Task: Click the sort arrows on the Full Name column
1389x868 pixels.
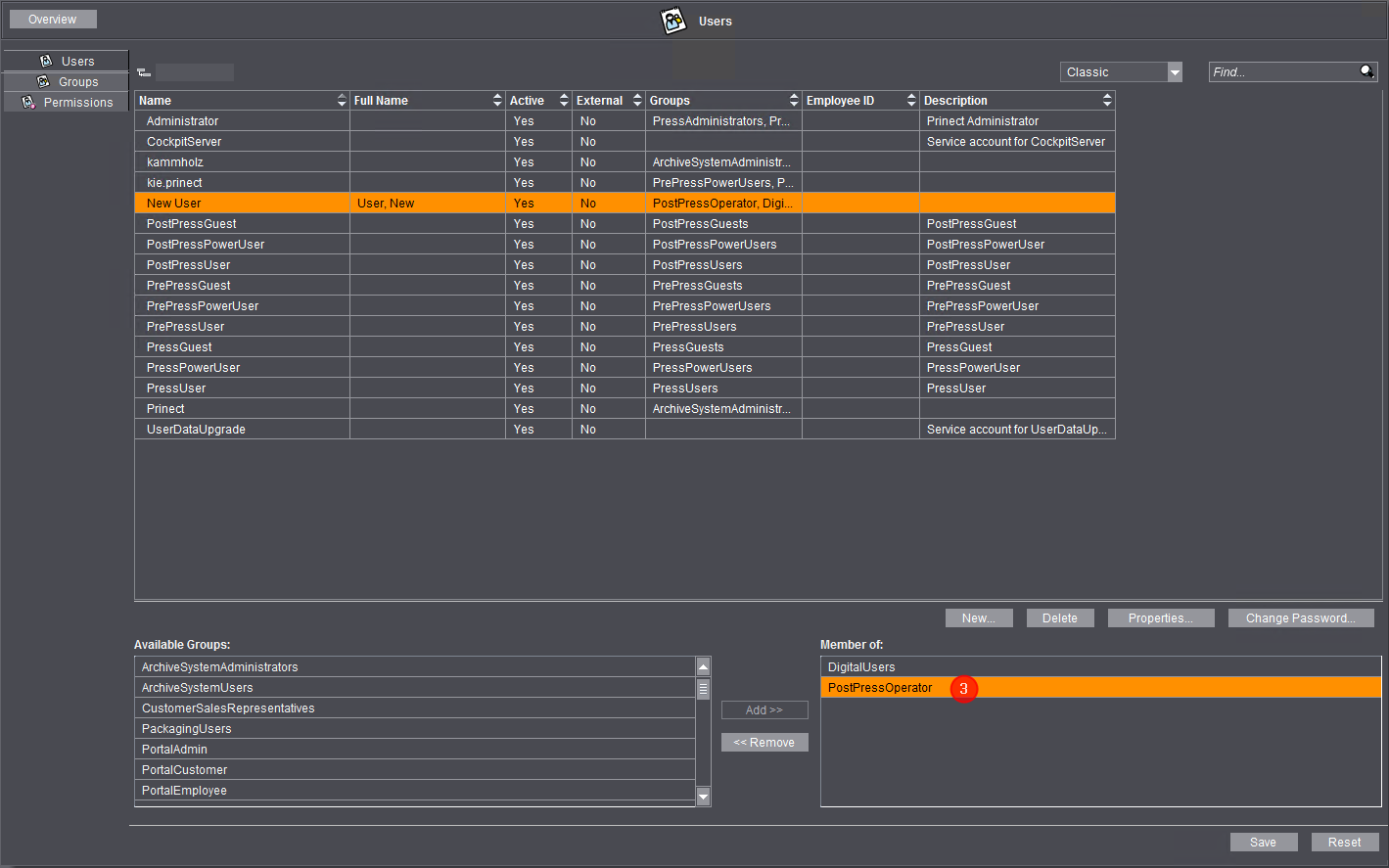Action: [x=497, y=101]
